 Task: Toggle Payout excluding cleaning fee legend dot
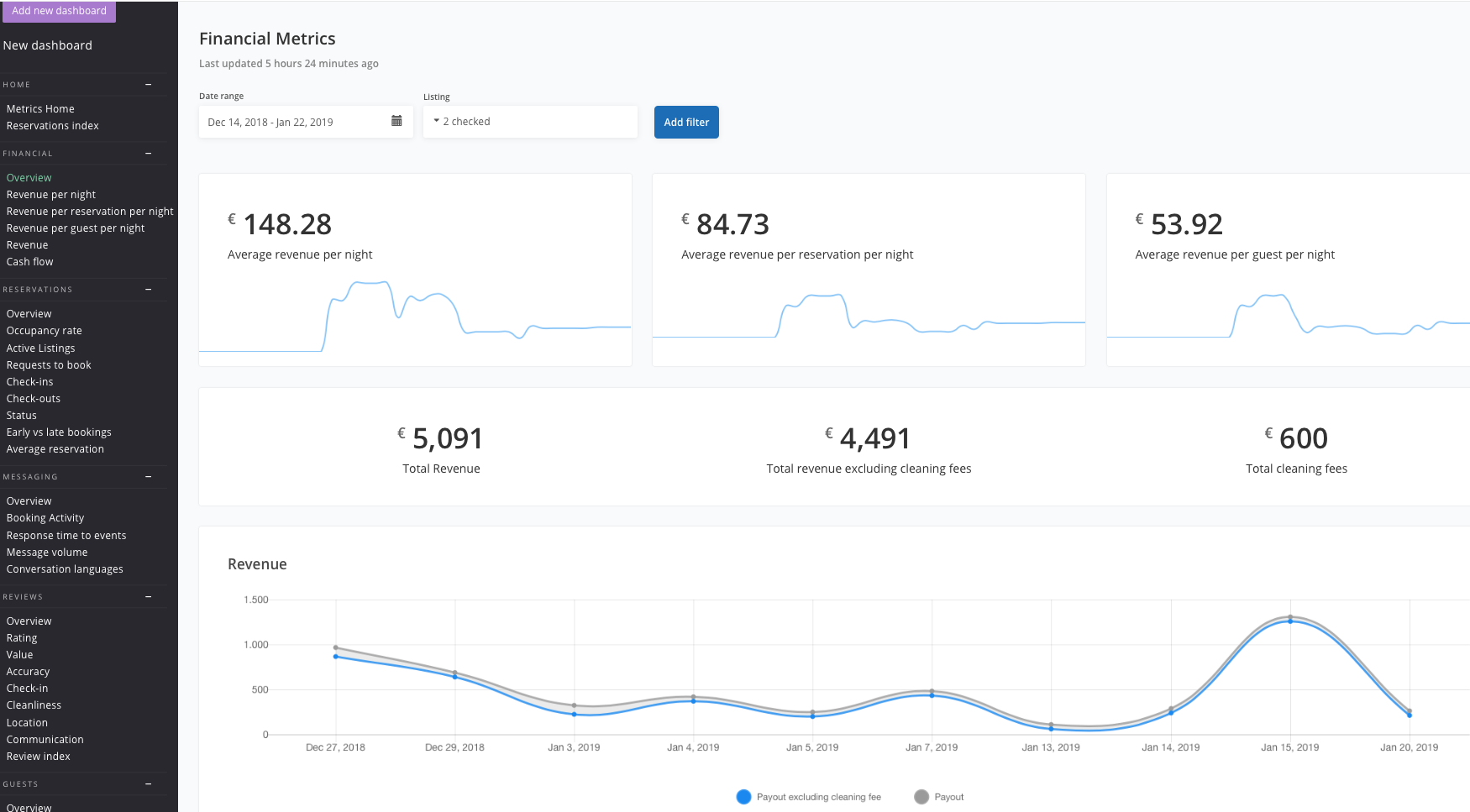click(x=743, y=797)
